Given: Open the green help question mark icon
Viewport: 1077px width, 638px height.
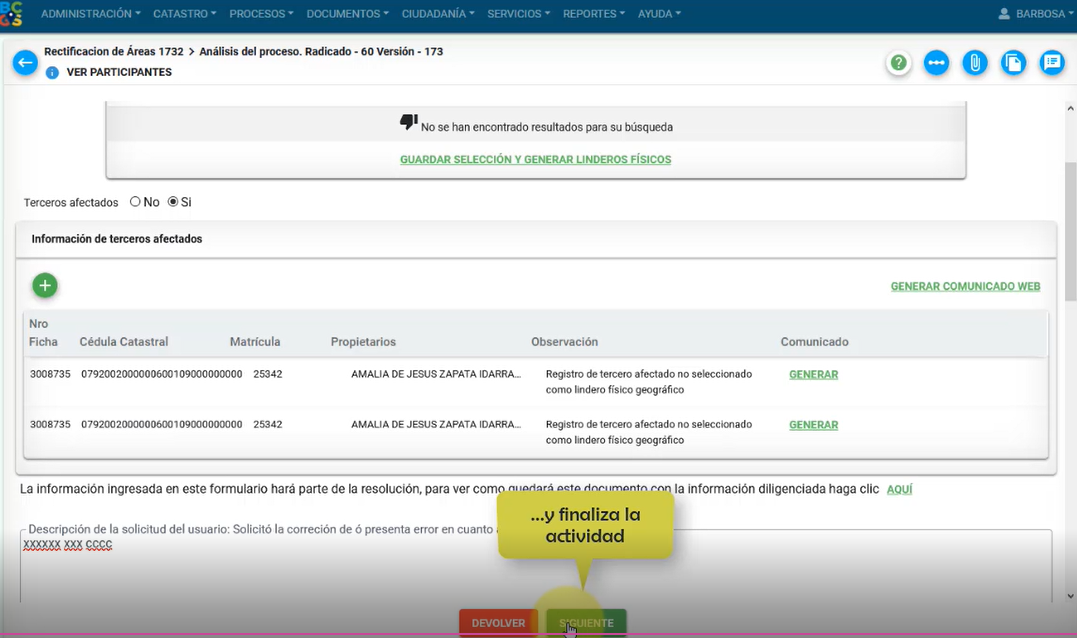Looking at the screenshot, I should coord(898,63).
